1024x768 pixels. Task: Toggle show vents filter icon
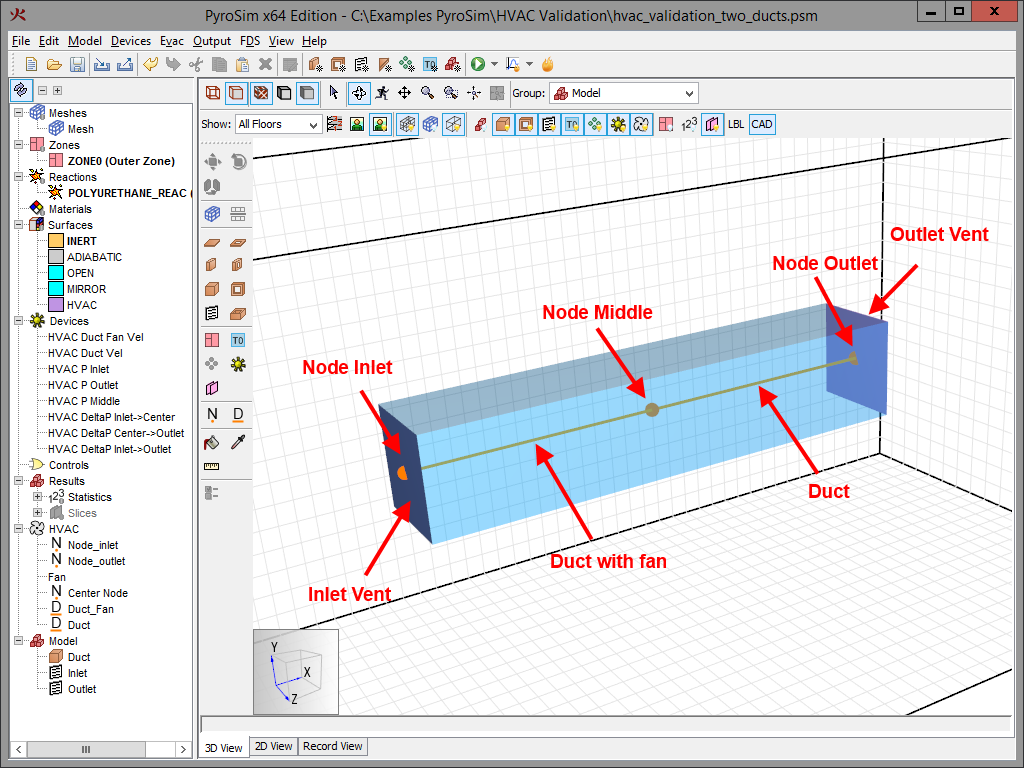pyautogui.click(x=549, y=124)
